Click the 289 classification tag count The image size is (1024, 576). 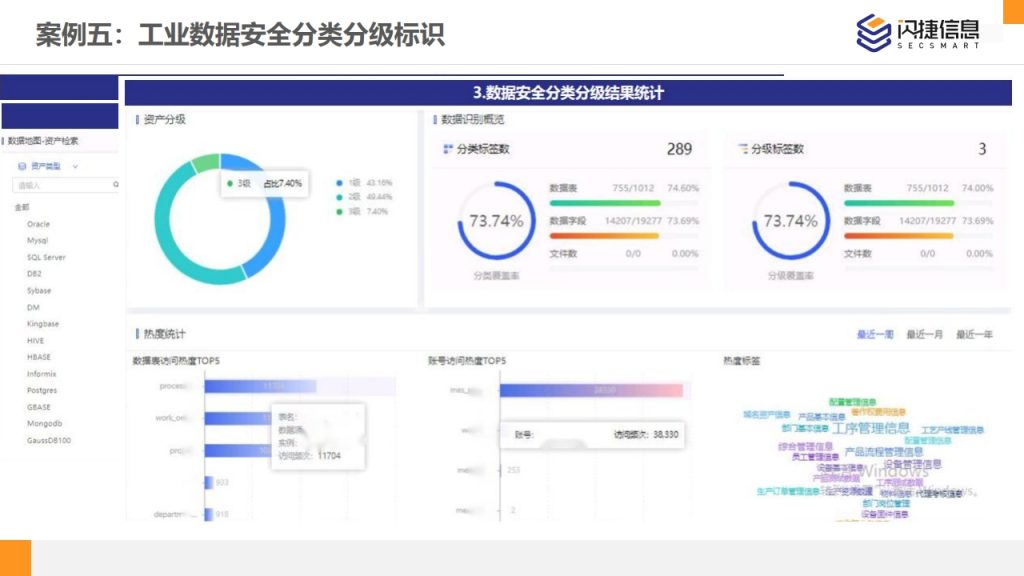(x=679, y=149)
